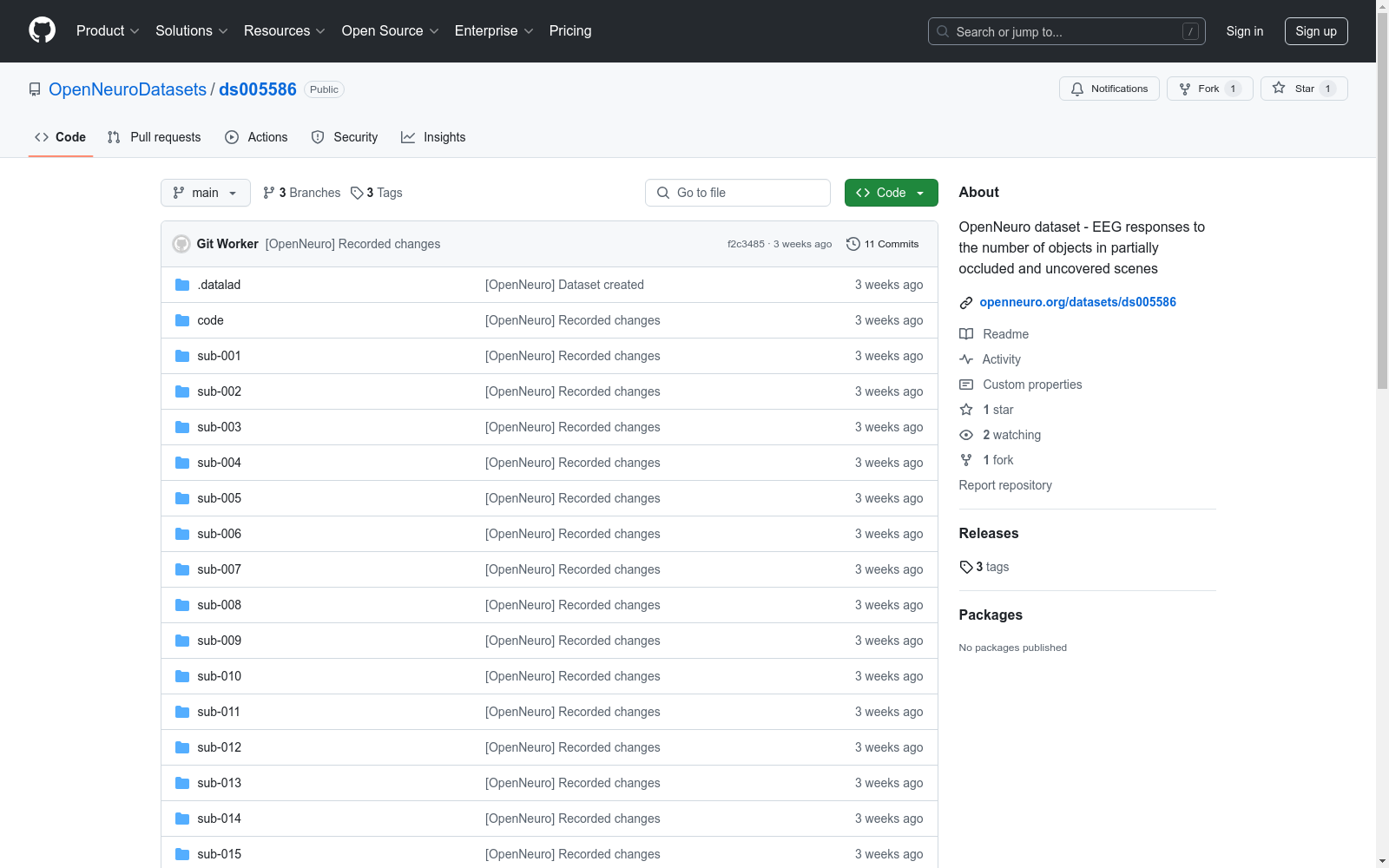Open the Open Source navigation menu
Screen dimensions: 1389x868
[391, 31]
